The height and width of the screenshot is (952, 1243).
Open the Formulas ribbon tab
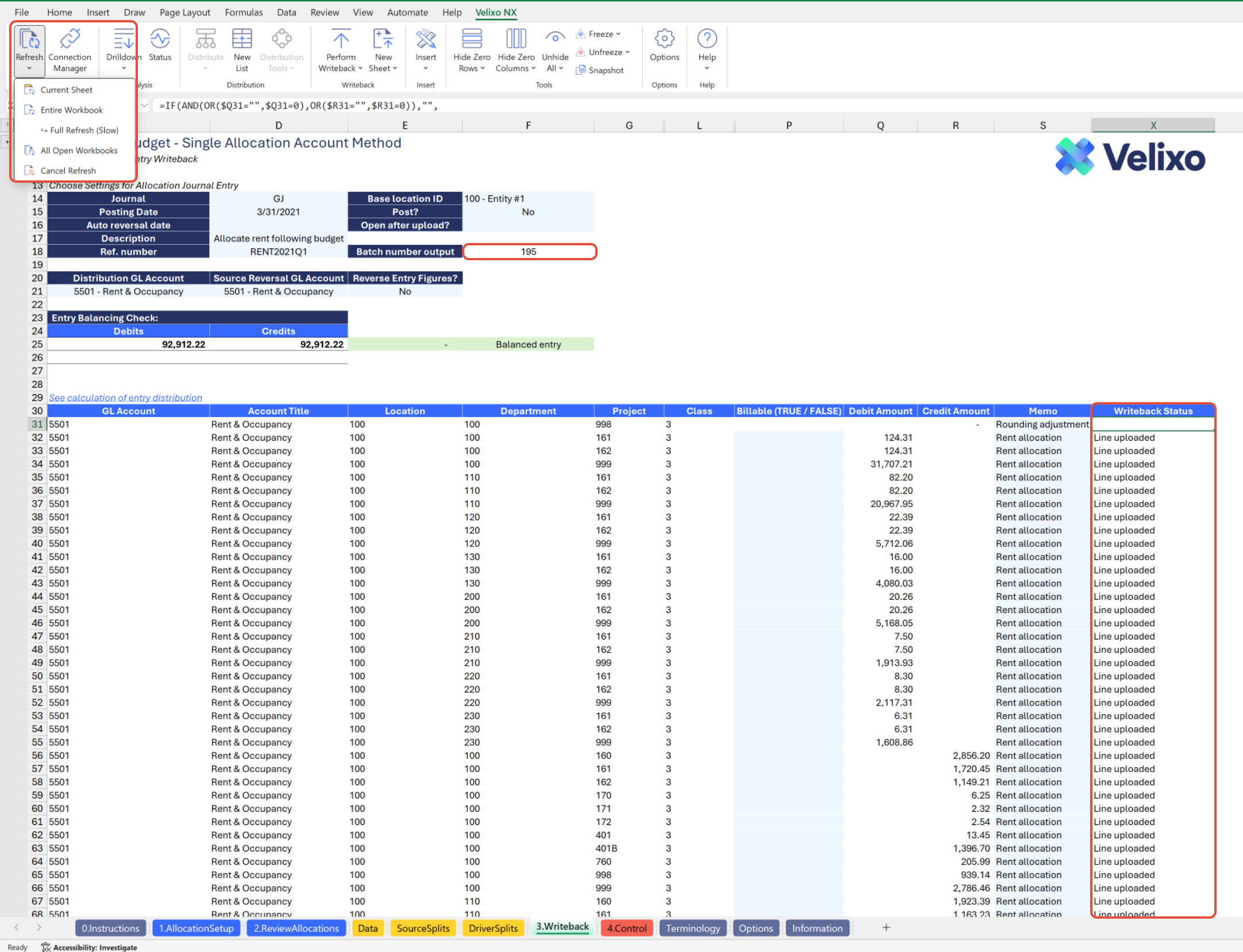(244, 12)
